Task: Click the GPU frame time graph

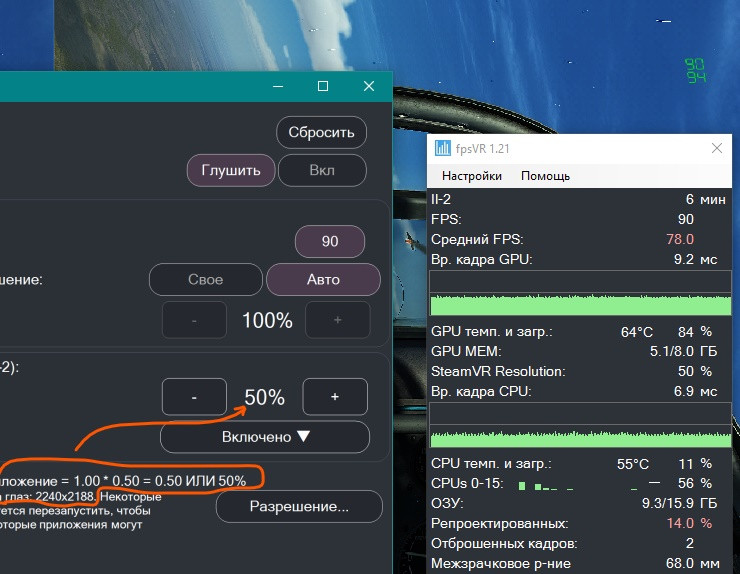Action: pos(580,293)
